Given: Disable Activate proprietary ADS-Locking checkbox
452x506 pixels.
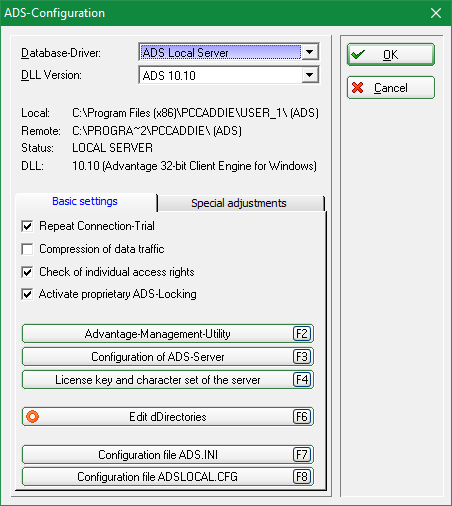Looking at the screenshot, I should pyautogui.click(x=27, y=294).
